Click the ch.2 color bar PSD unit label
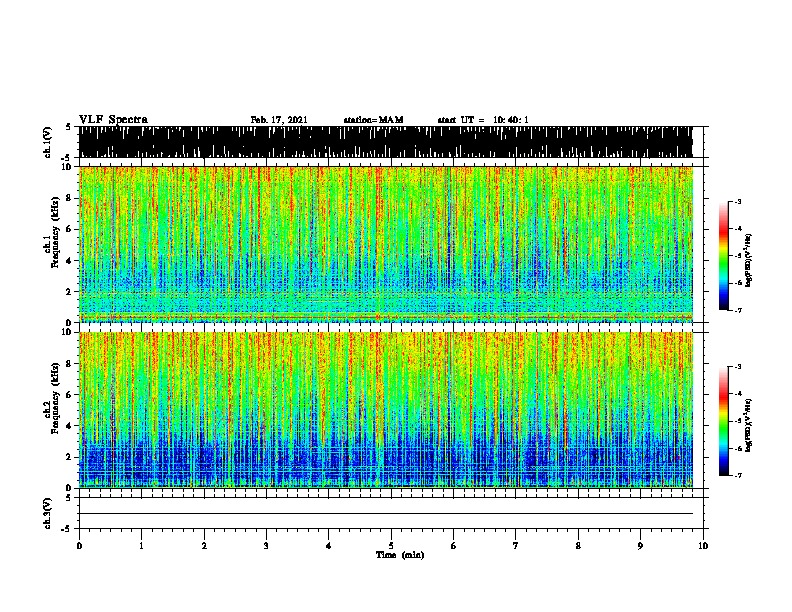This screenshot has height=612, width=792. (x=748, y=425)
